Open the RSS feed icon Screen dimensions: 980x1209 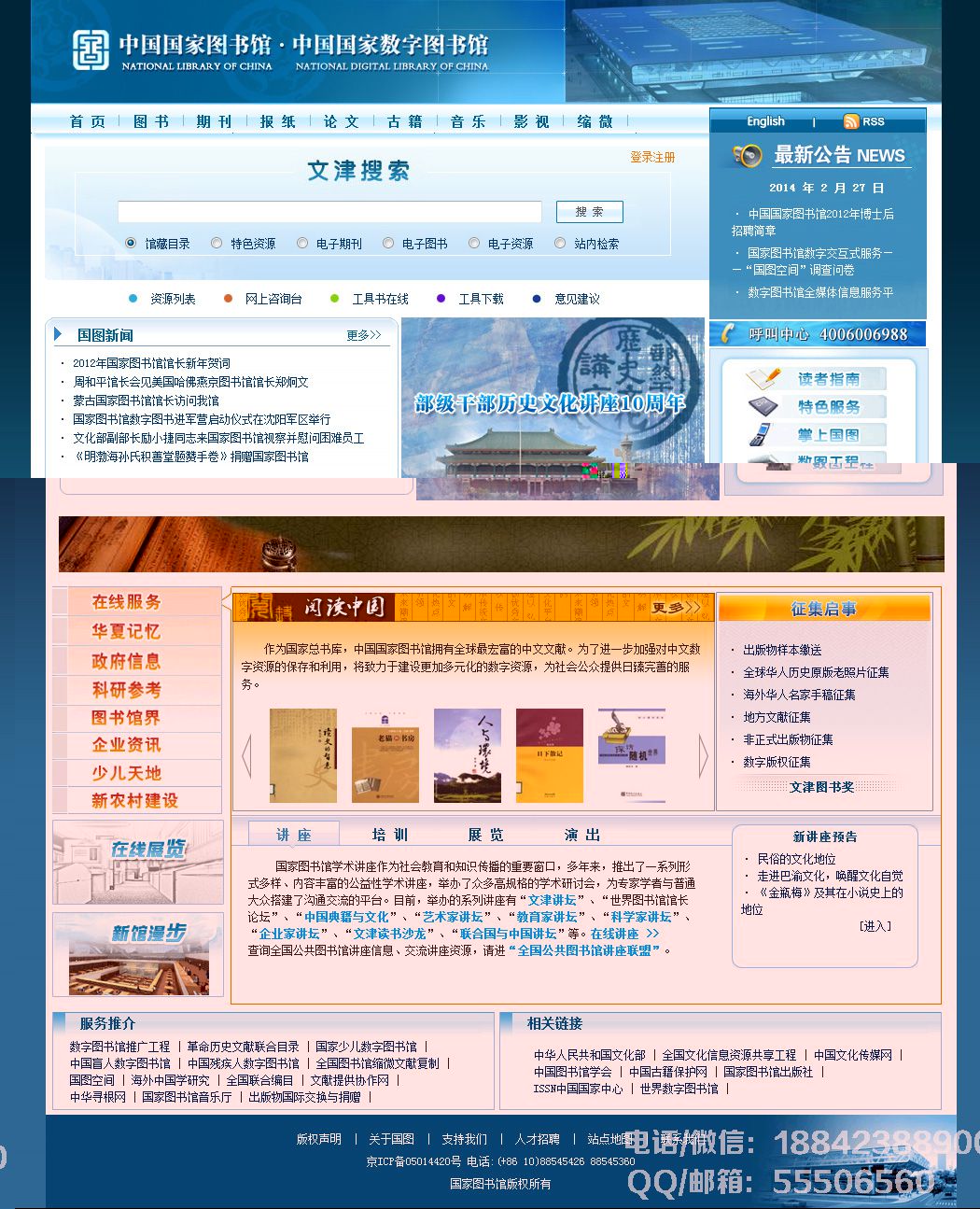[x=850, y=121]
